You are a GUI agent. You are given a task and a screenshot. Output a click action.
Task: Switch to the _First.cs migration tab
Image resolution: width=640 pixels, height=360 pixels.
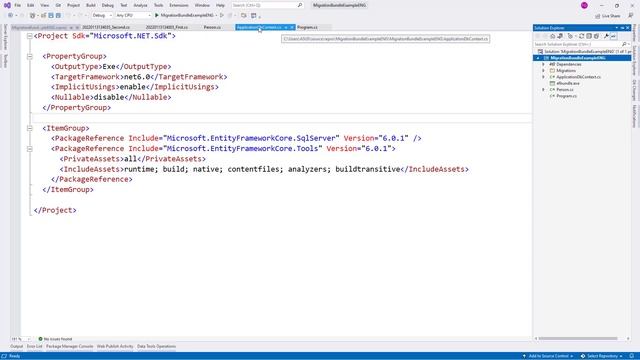coord(167,27)
